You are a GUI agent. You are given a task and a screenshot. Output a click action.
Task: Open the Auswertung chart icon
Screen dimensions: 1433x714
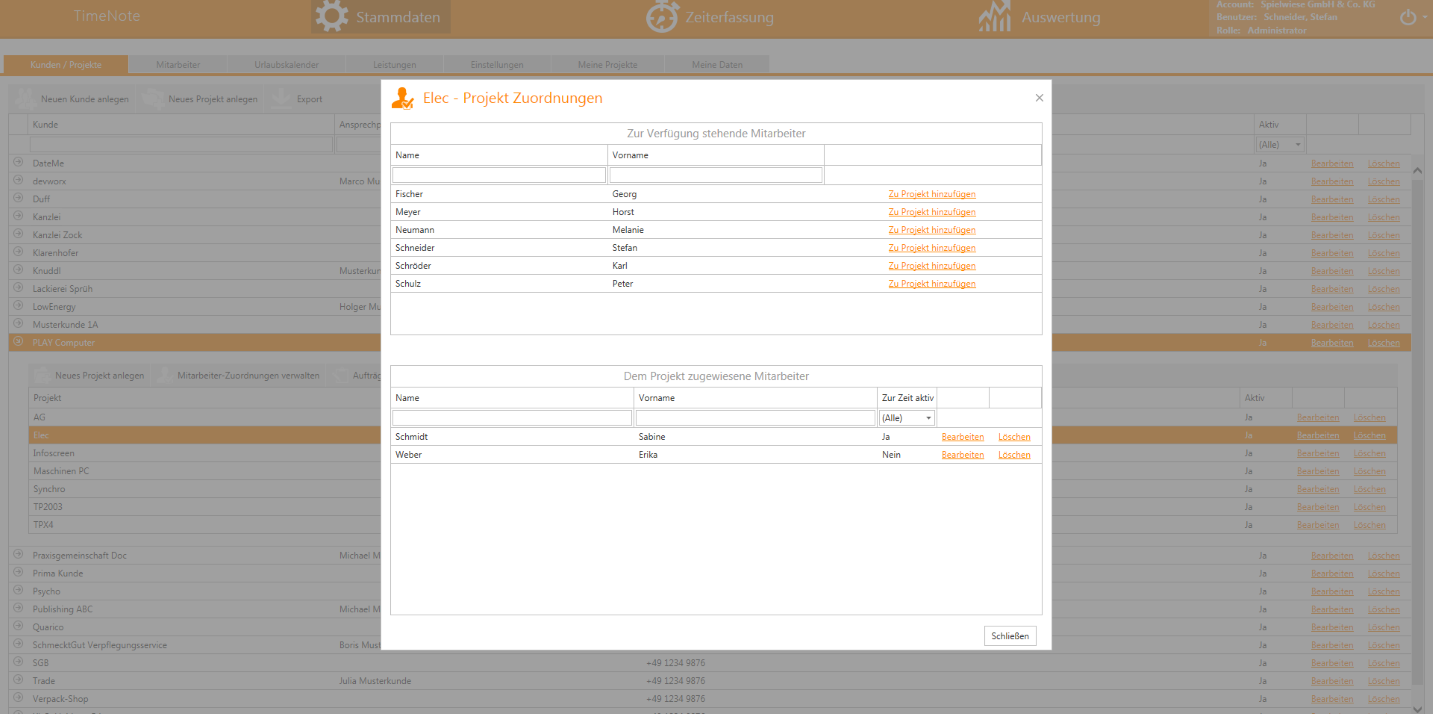pyautogui.click(x=996, y=17)
